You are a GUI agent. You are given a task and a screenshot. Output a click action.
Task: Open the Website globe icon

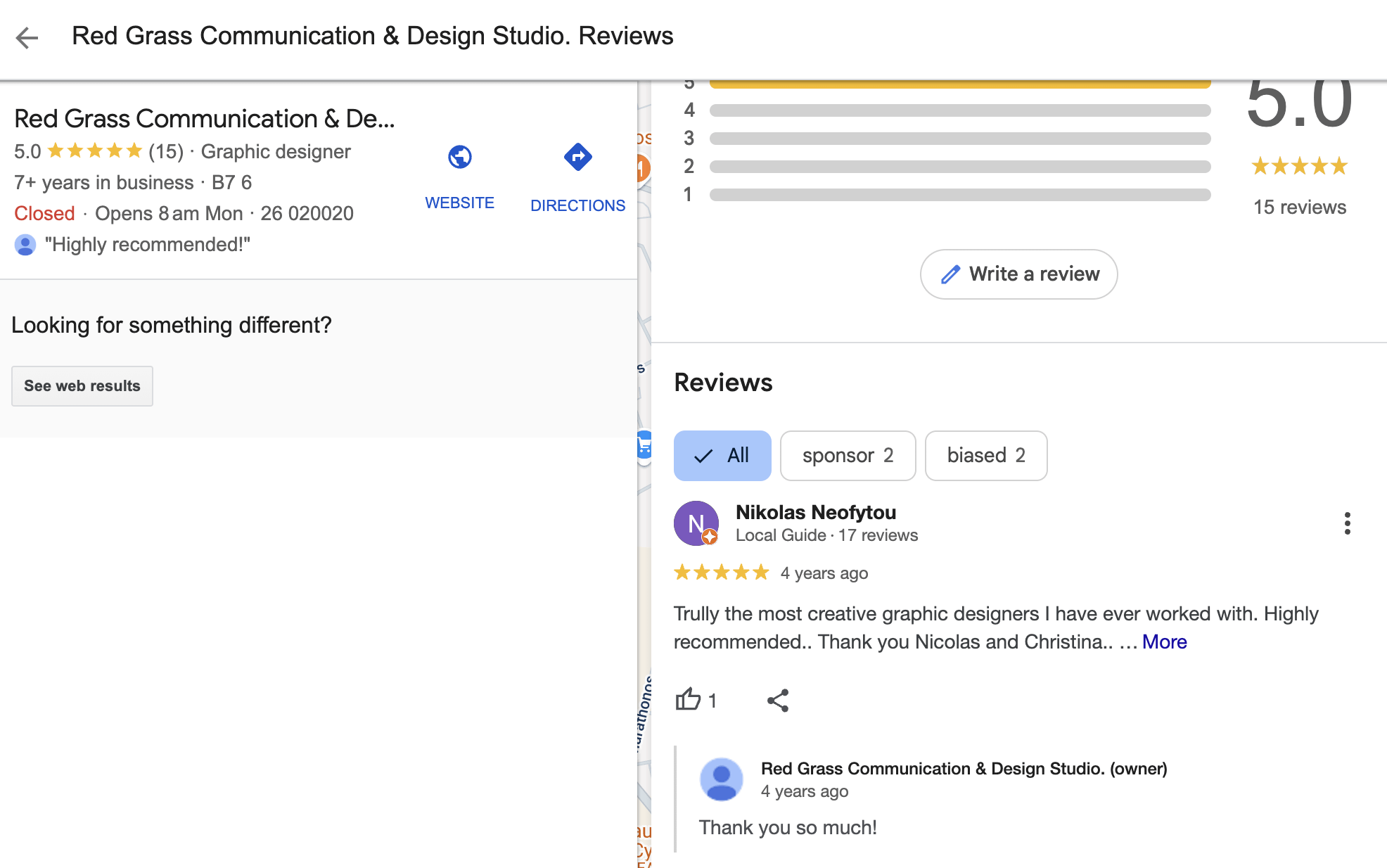click(459, 157)
